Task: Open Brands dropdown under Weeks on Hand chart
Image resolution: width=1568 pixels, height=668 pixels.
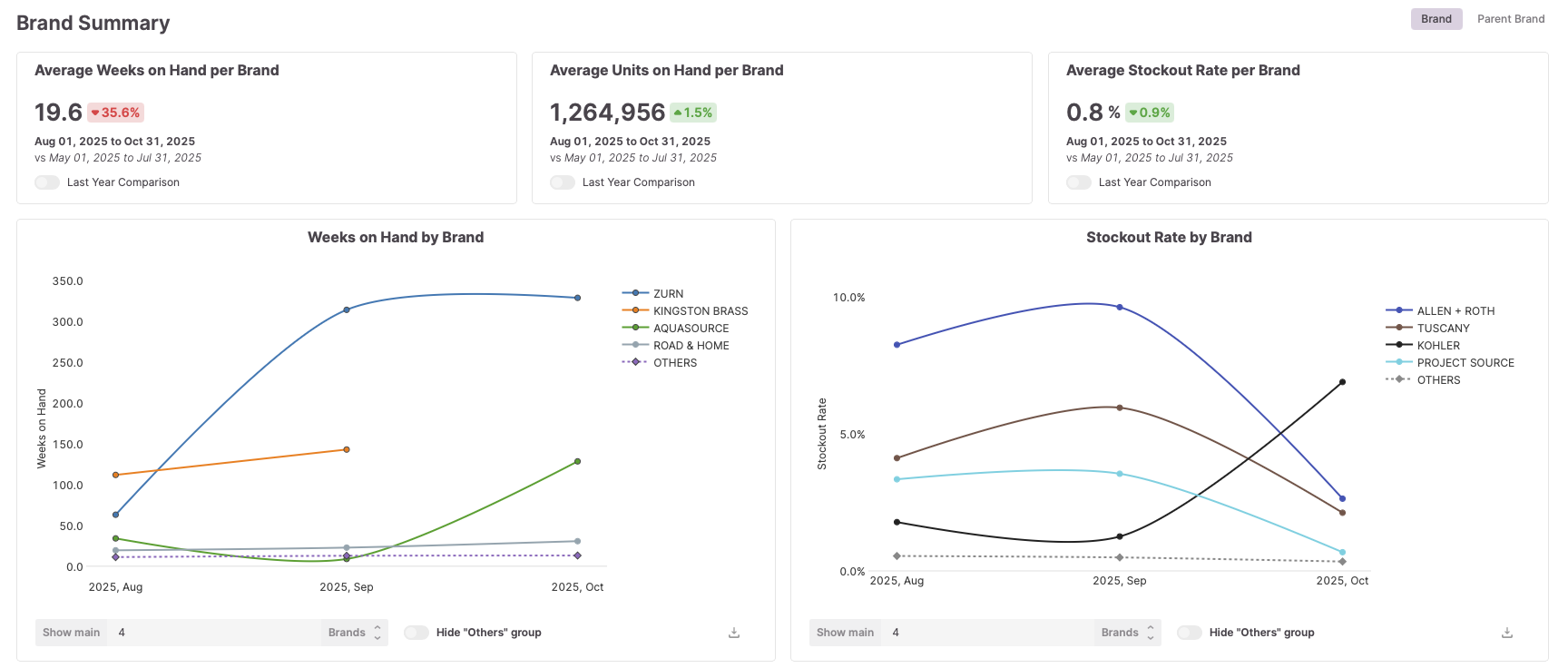Action: (355, 633)
